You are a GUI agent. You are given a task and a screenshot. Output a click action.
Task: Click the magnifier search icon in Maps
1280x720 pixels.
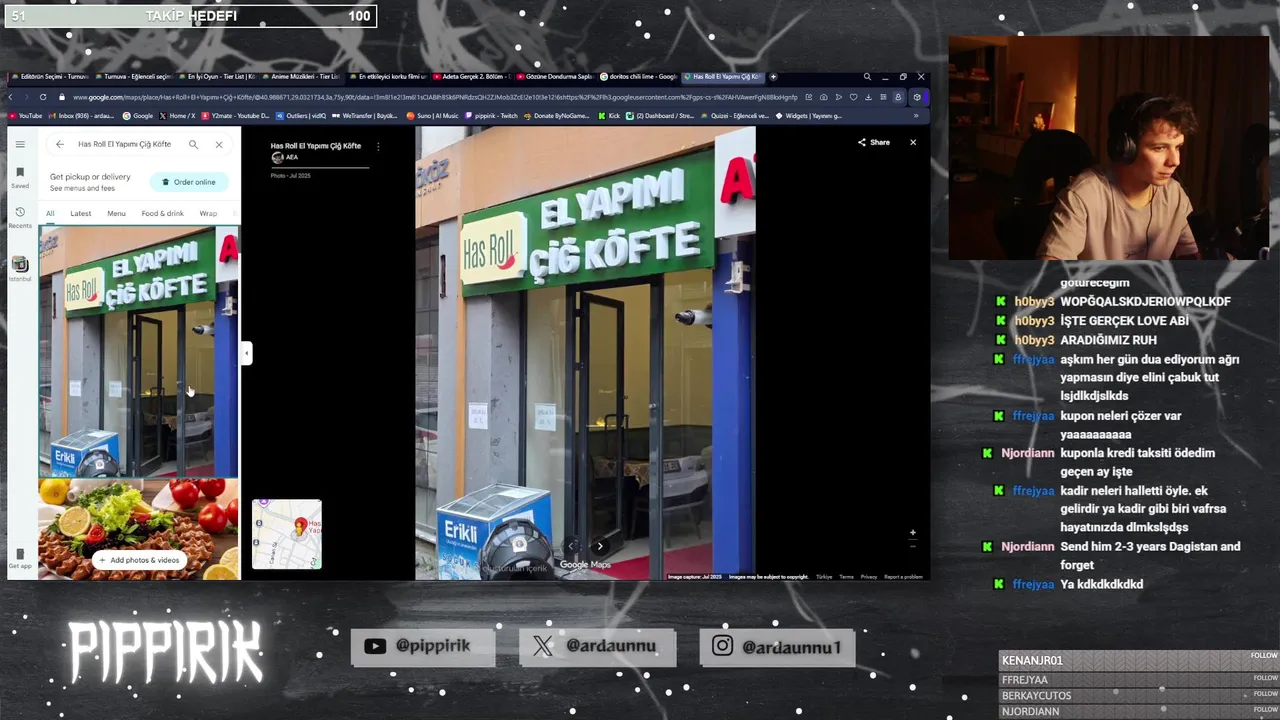click(193, 144)
